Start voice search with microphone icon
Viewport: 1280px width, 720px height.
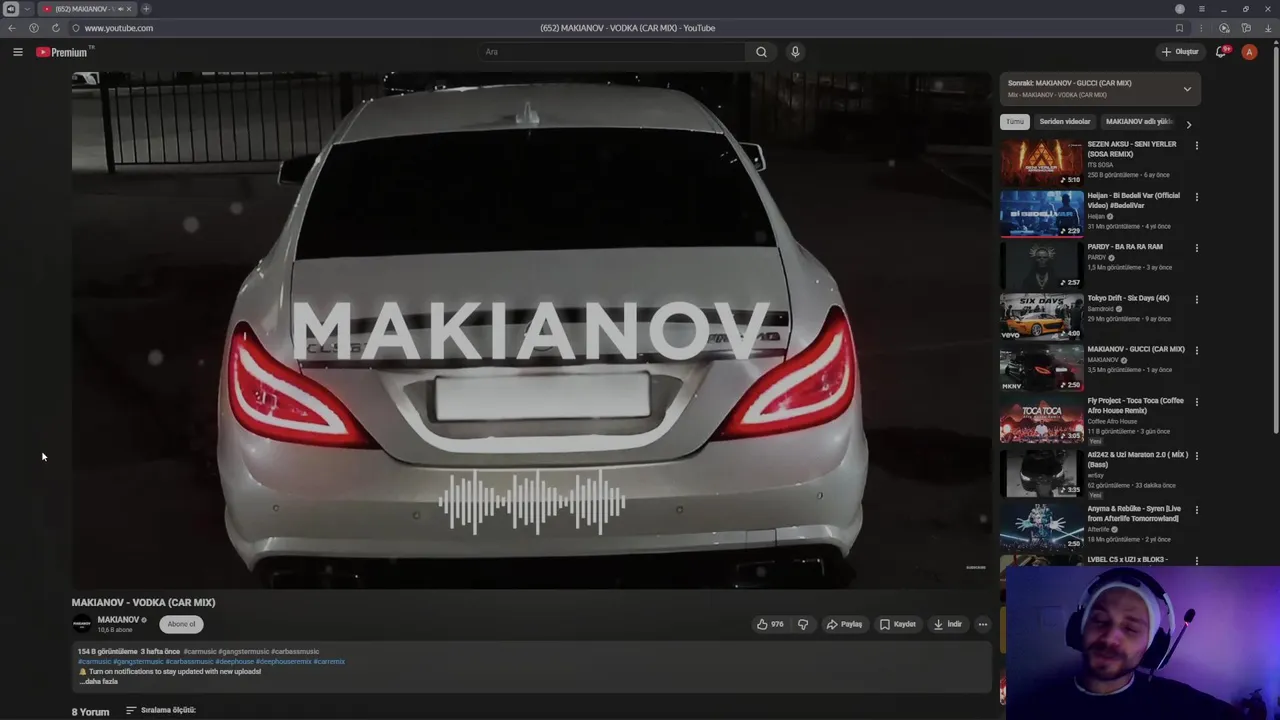tap(795, 52)
